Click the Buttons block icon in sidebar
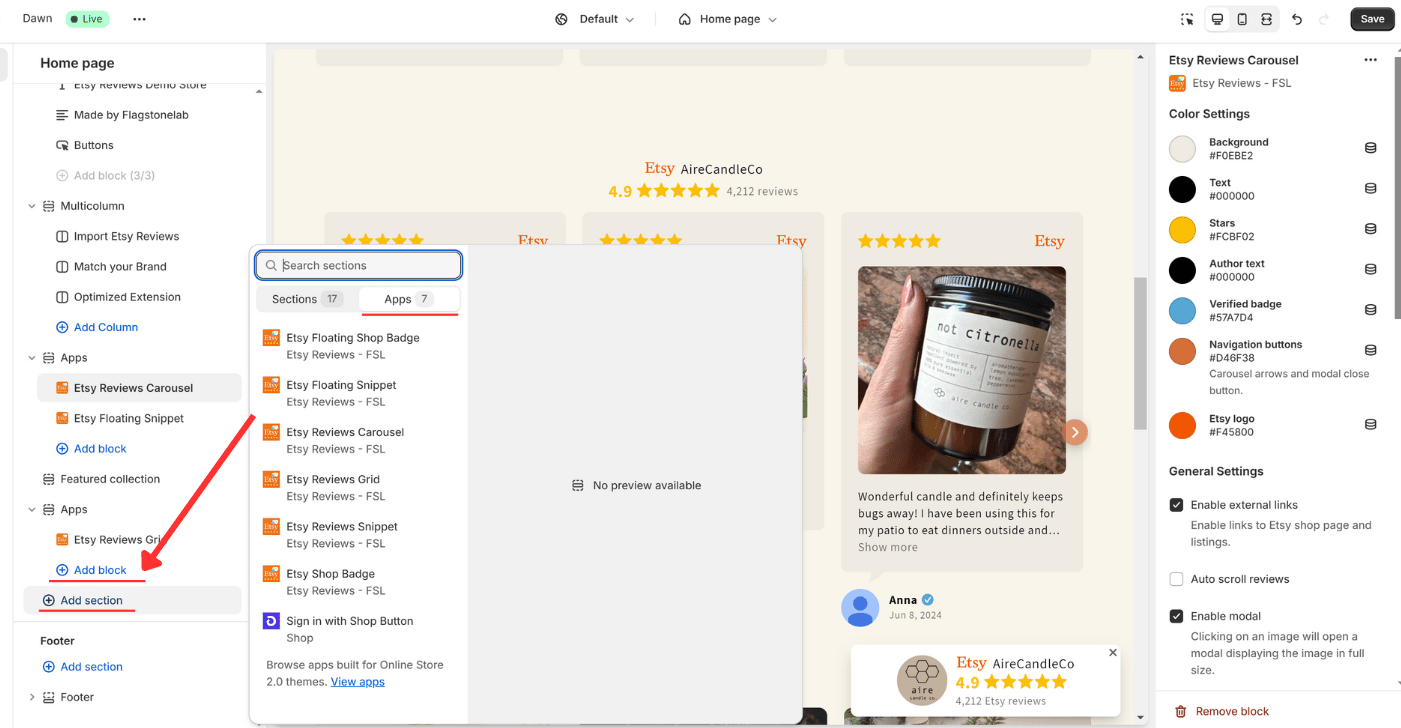 (62, 145)
